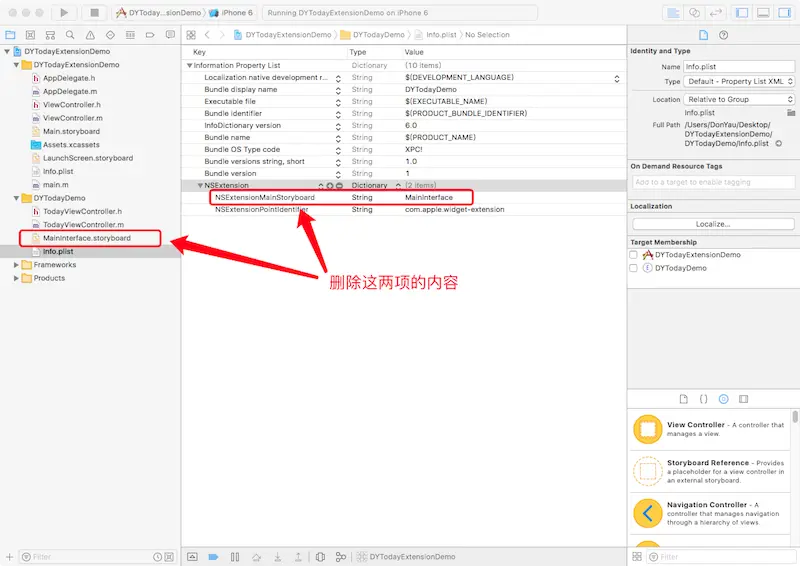Select TodayViewController.m file

pyautogui.click(x=83, y=225)
